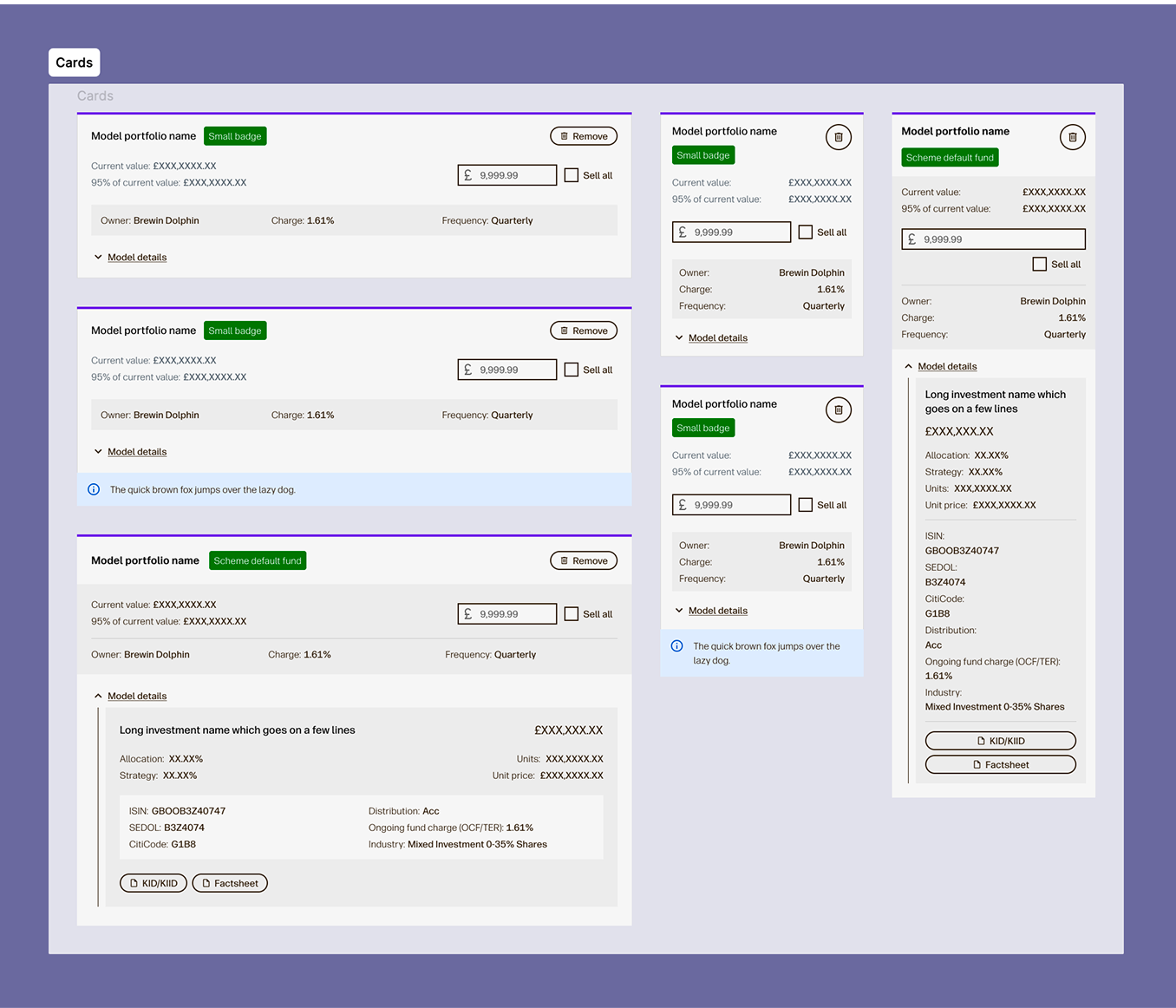Click the trash icon on the rightmost portfolio card
The image size is (1176, 1008).
1072,136
